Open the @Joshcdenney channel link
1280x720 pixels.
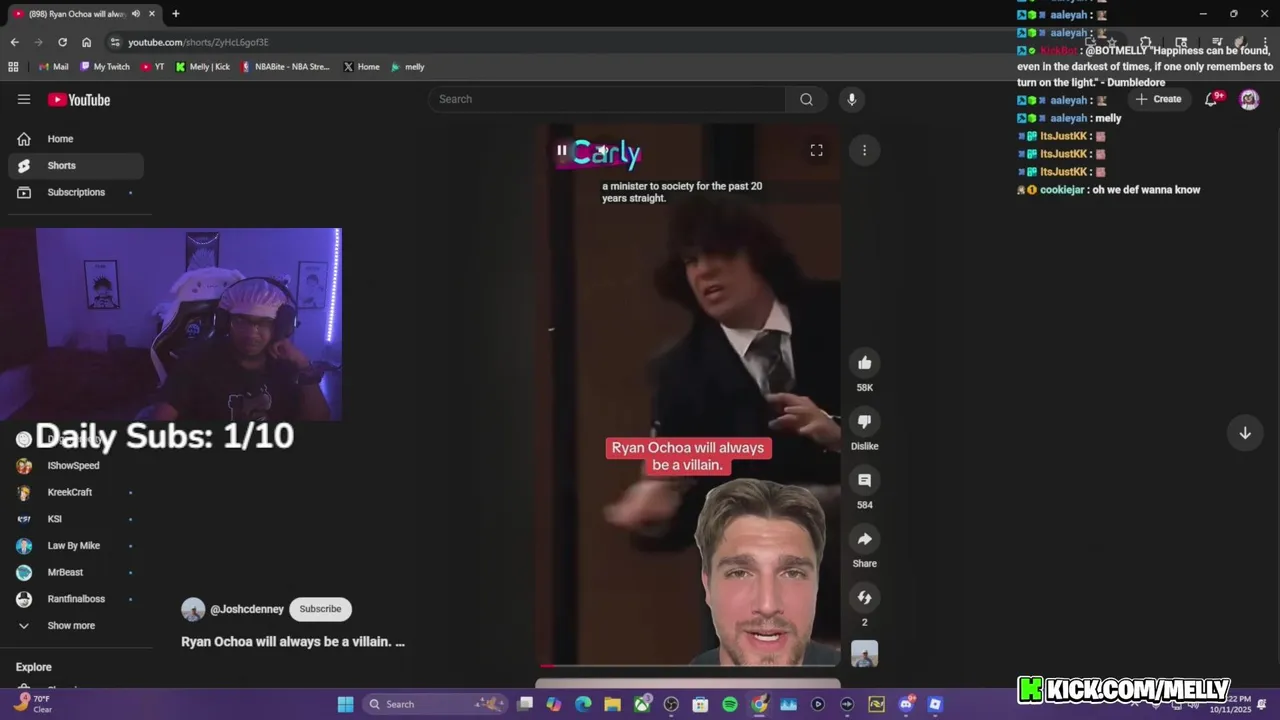tap(246, 609)
